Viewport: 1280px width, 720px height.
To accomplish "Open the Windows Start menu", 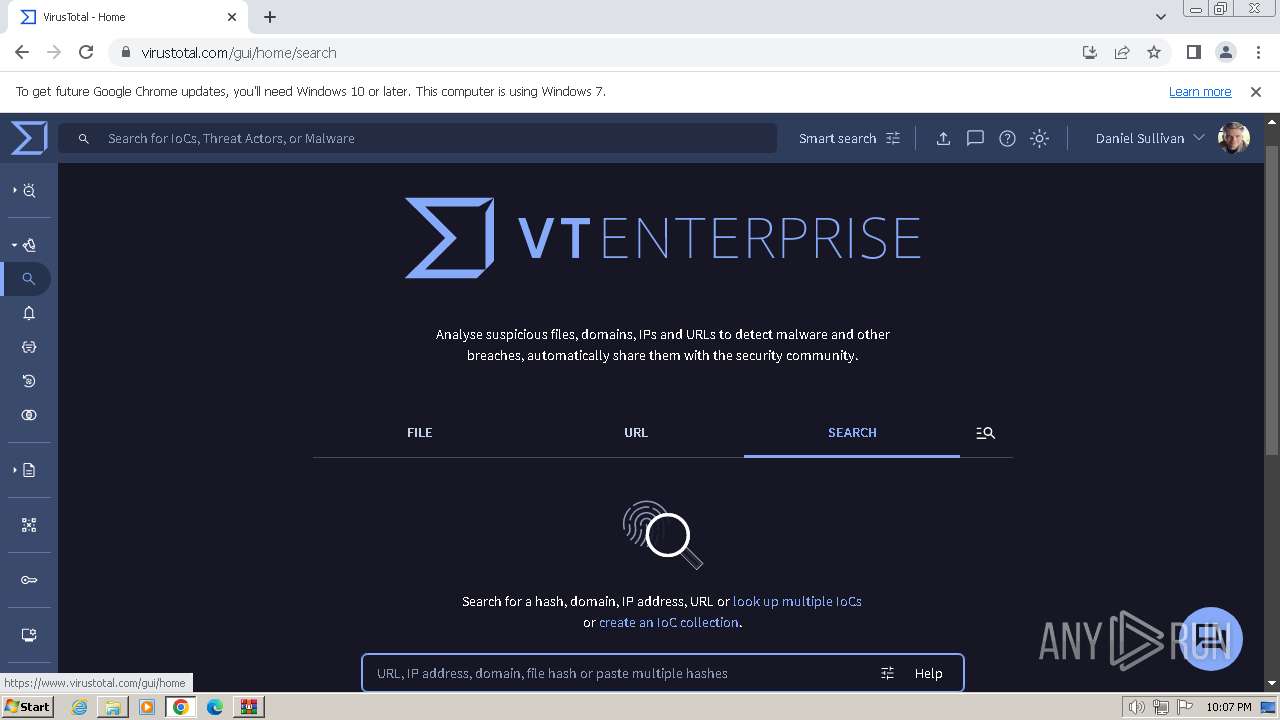I will pos(27,706).
